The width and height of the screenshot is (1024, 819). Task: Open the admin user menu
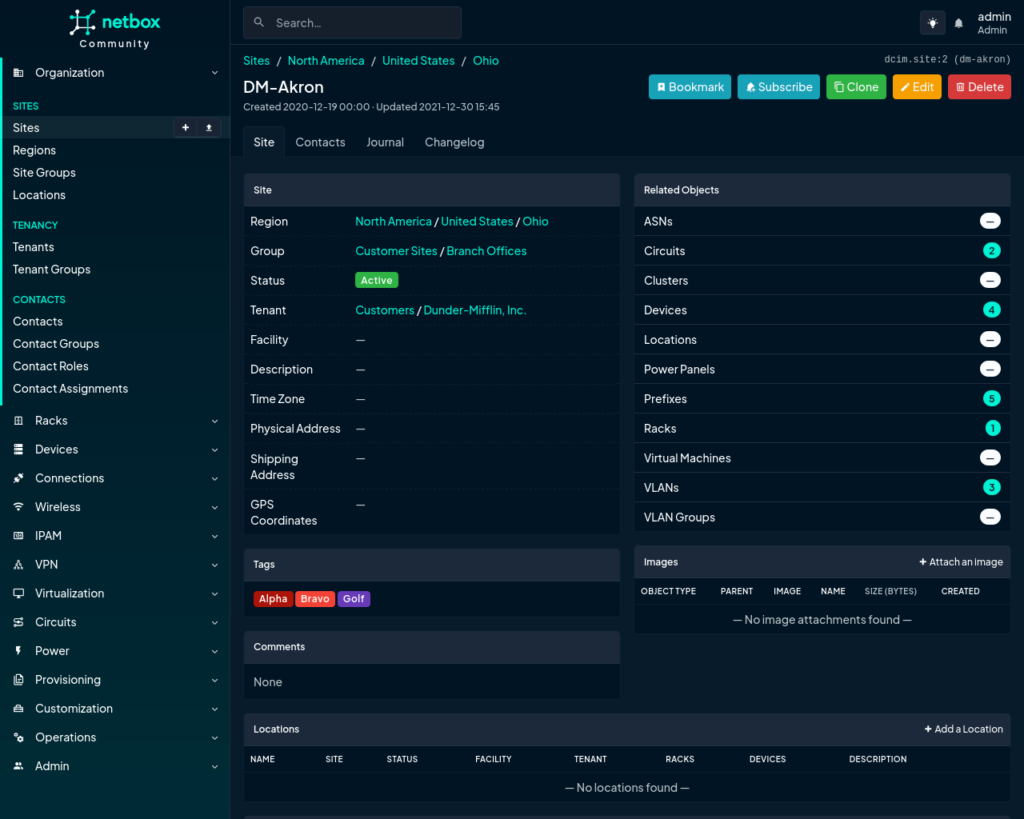tap(993, 23)
